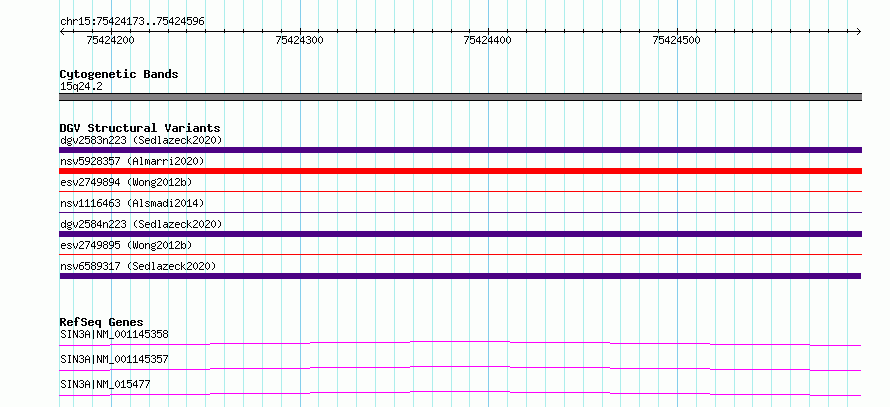Click the thin red line for esv2749894
Screen dimensions: 890x407
pos(460,192)
